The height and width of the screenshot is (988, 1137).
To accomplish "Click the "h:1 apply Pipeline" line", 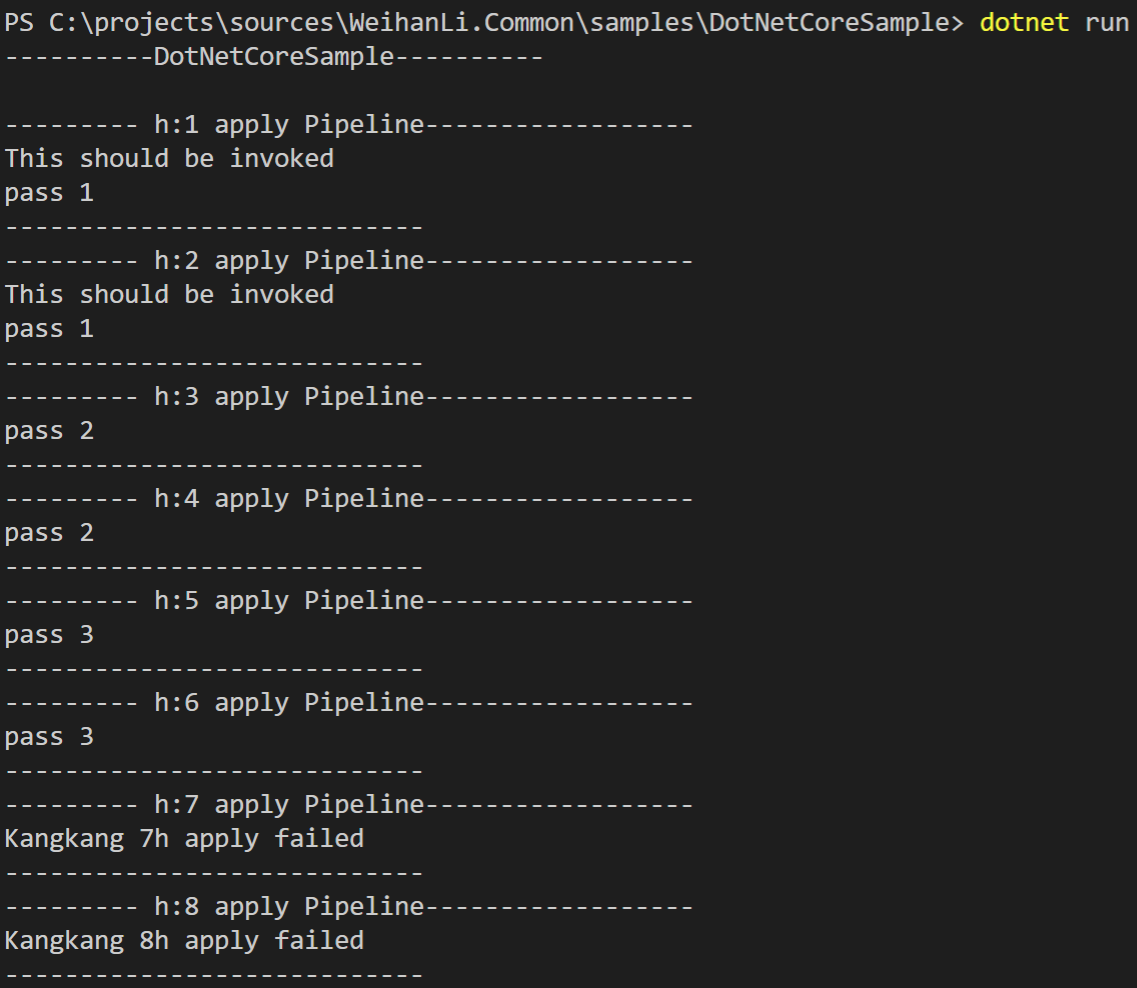I will (289, 125).
